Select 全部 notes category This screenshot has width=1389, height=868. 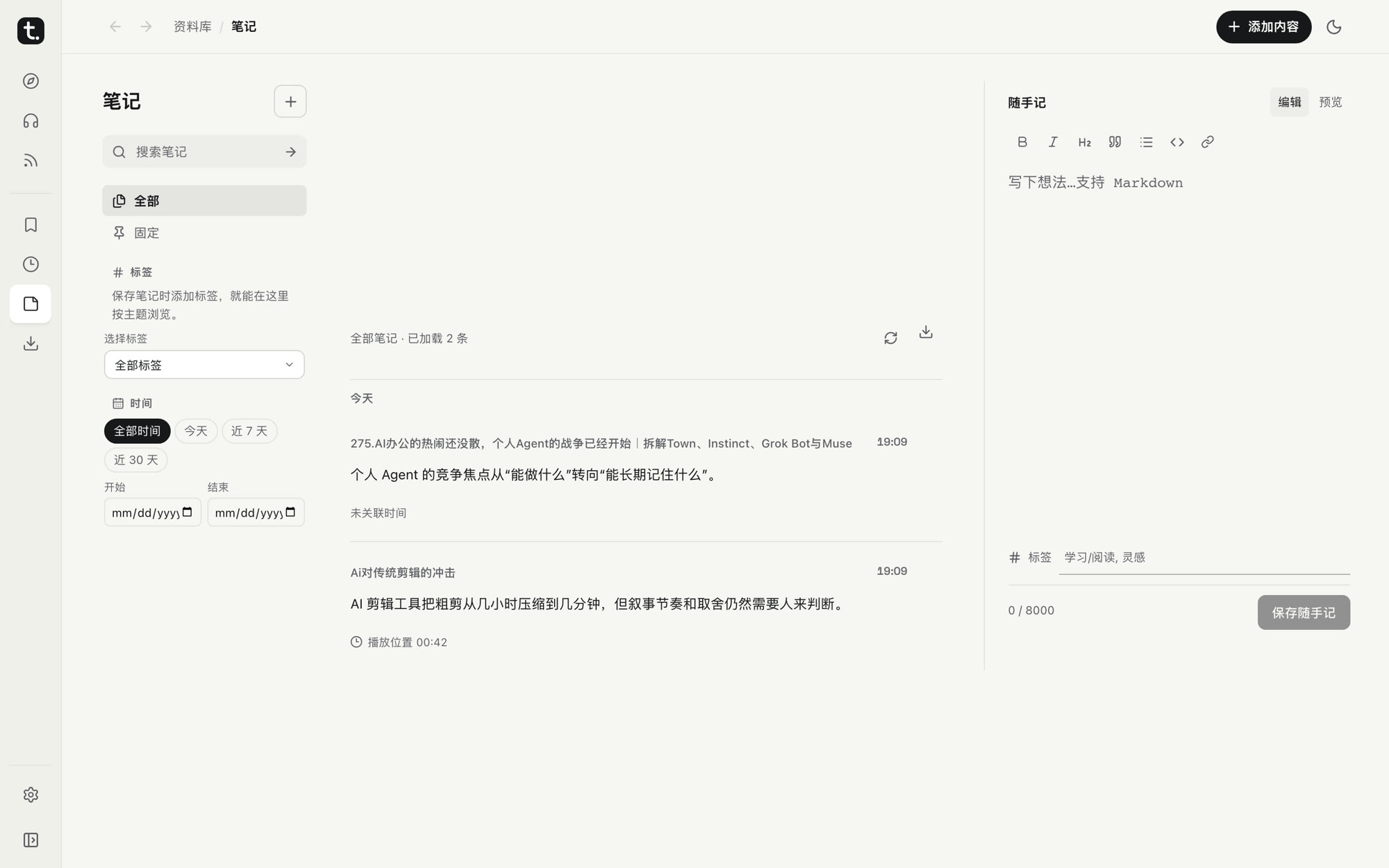(x=204, y=201)
